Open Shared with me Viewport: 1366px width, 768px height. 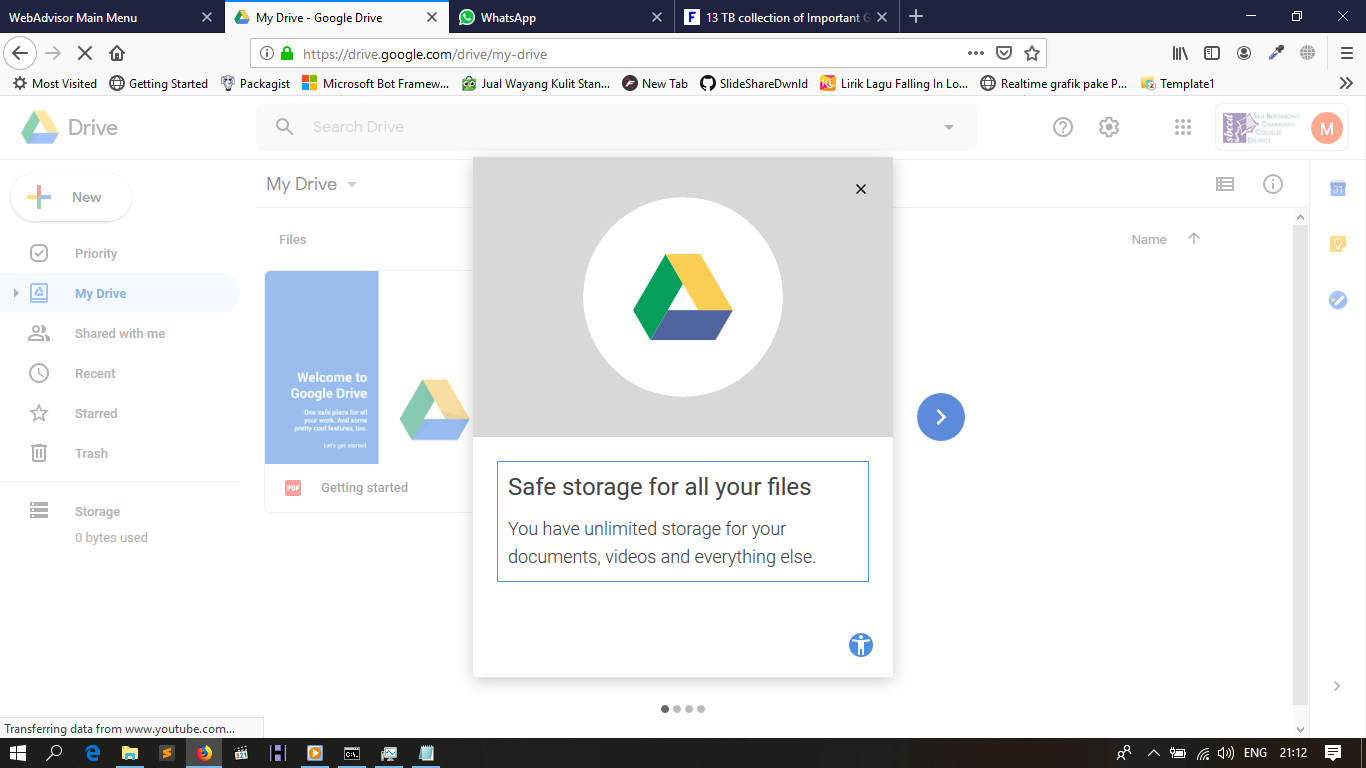coord(120,334)
